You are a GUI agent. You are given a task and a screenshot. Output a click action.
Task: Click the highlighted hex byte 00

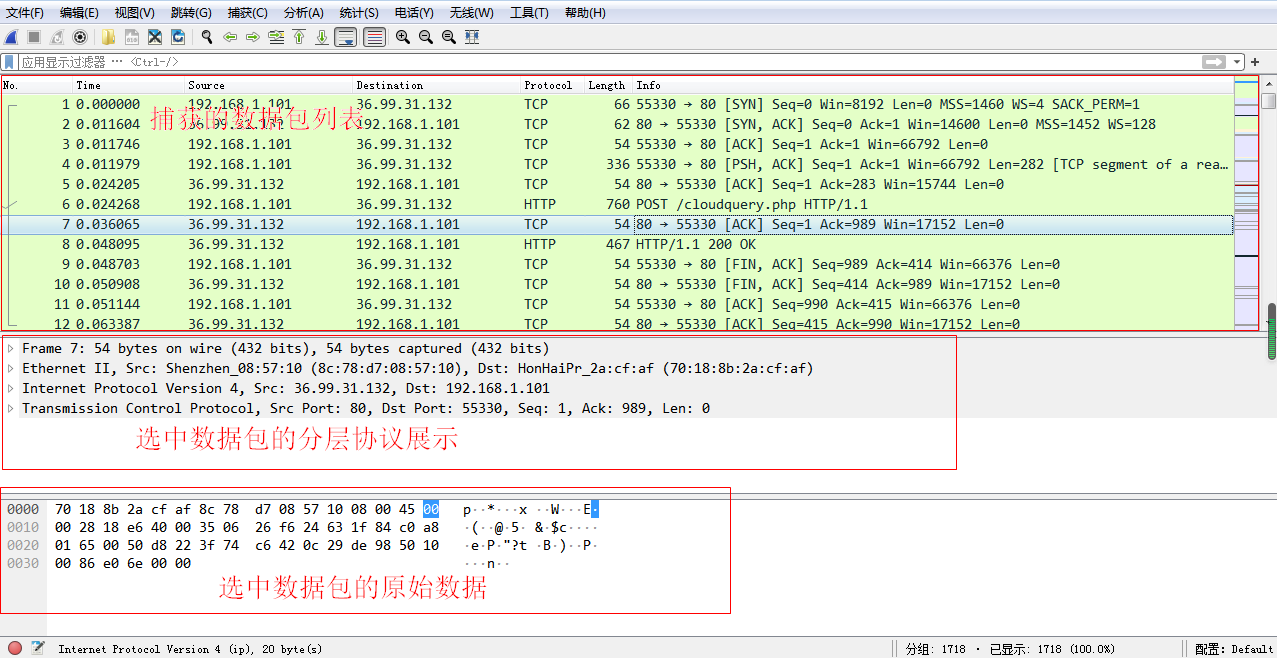click(x=431, y=509)
